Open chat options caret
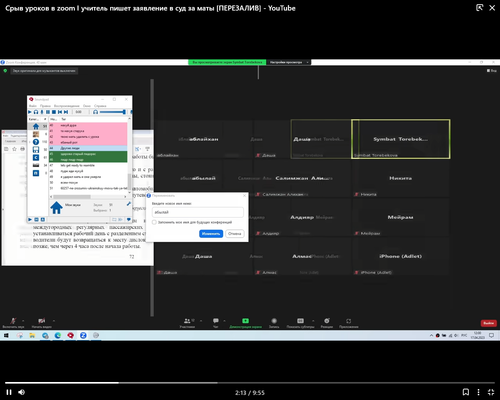 tap(224, 321)
